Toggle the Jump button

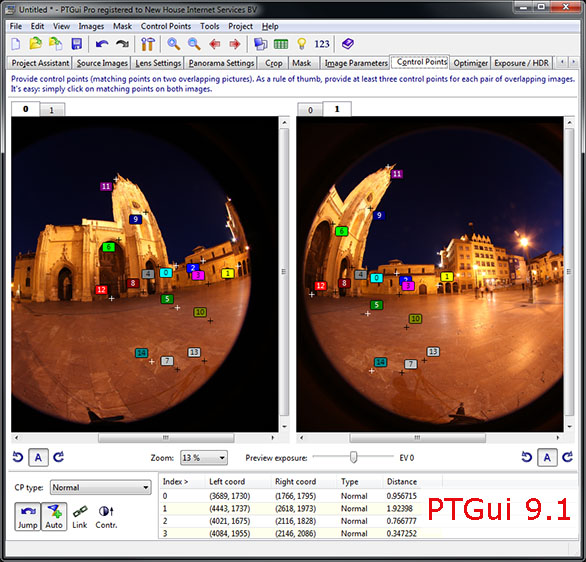28,516
